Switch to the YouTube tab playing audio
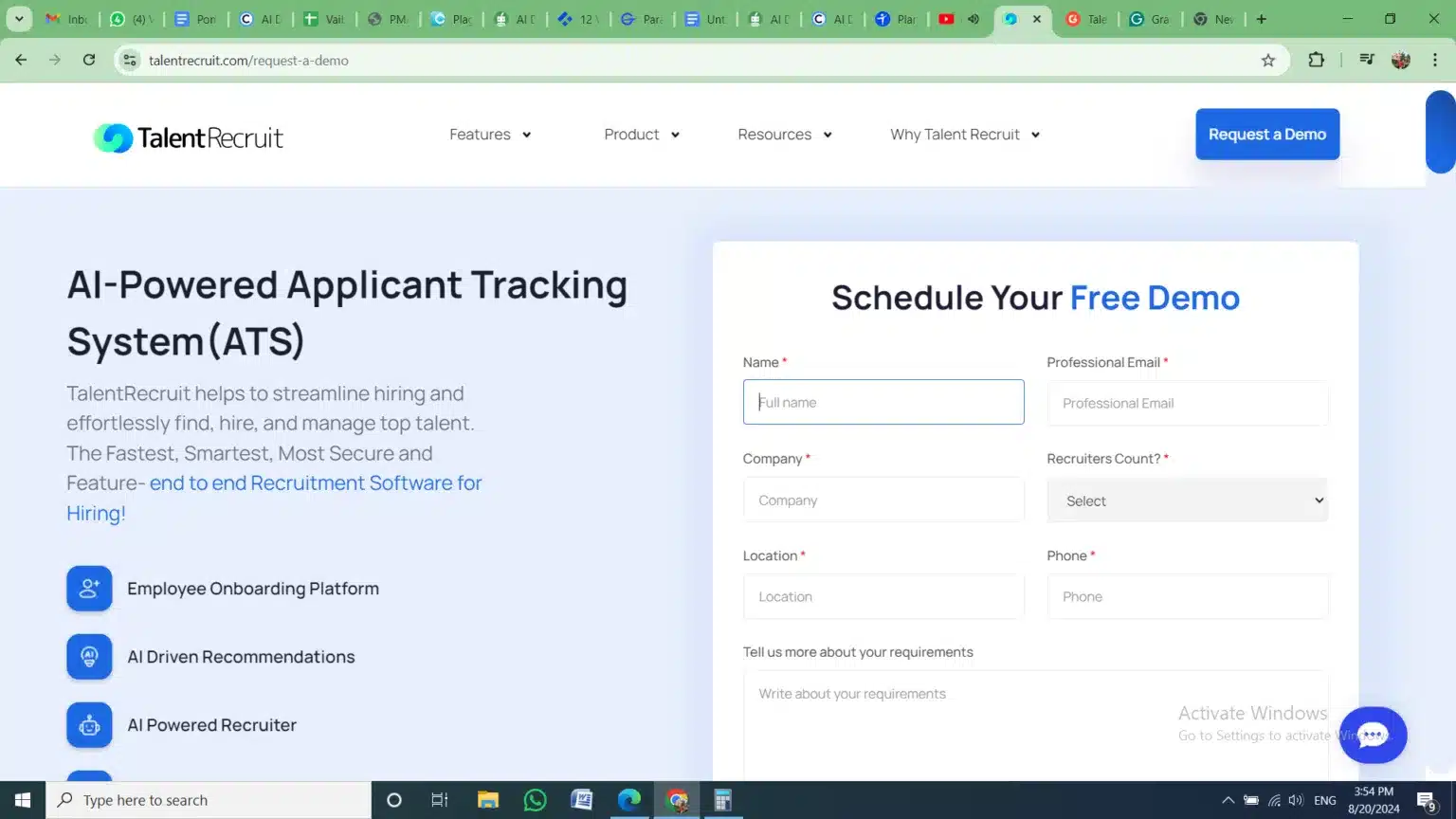Screen dimensions: 1456x819 coord(959,19)
